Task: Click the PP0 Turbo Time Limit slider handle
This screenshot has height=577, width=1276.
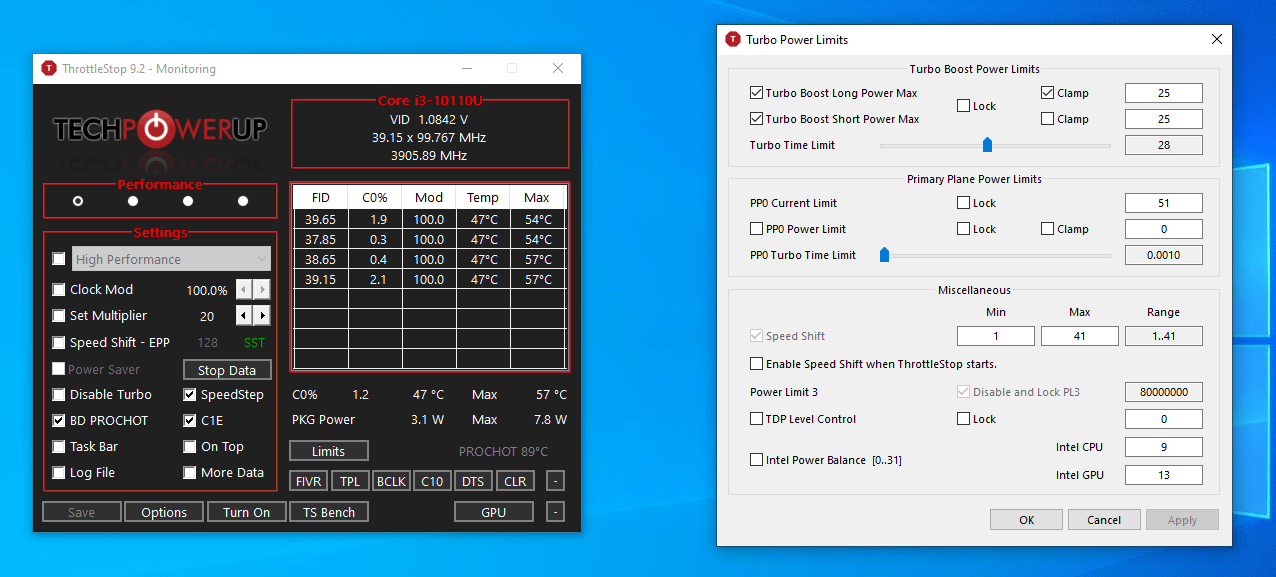Action: (x=884, y=255)
